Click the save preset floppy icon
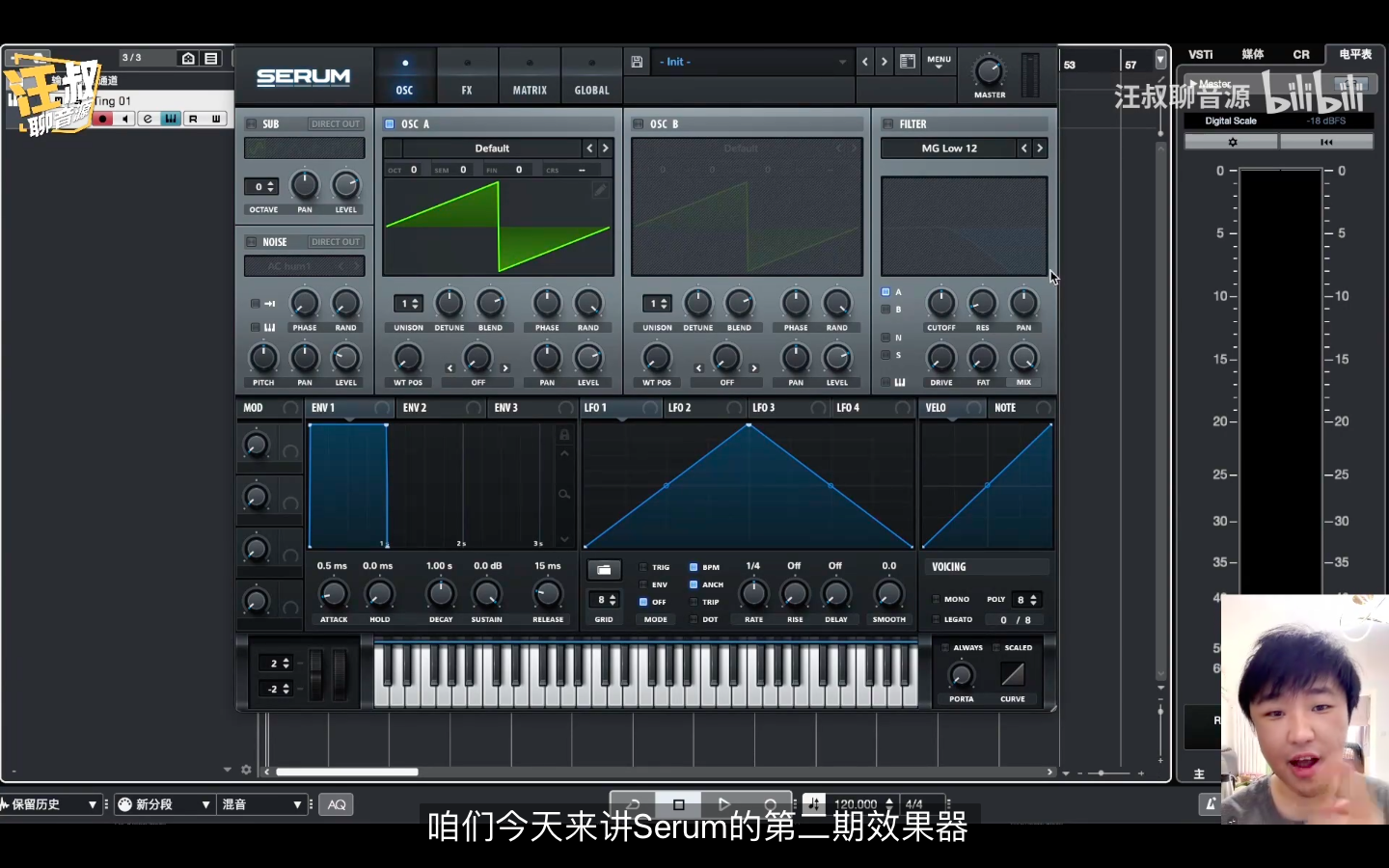This screenshot has width=1389, height=868. point(637,62)
